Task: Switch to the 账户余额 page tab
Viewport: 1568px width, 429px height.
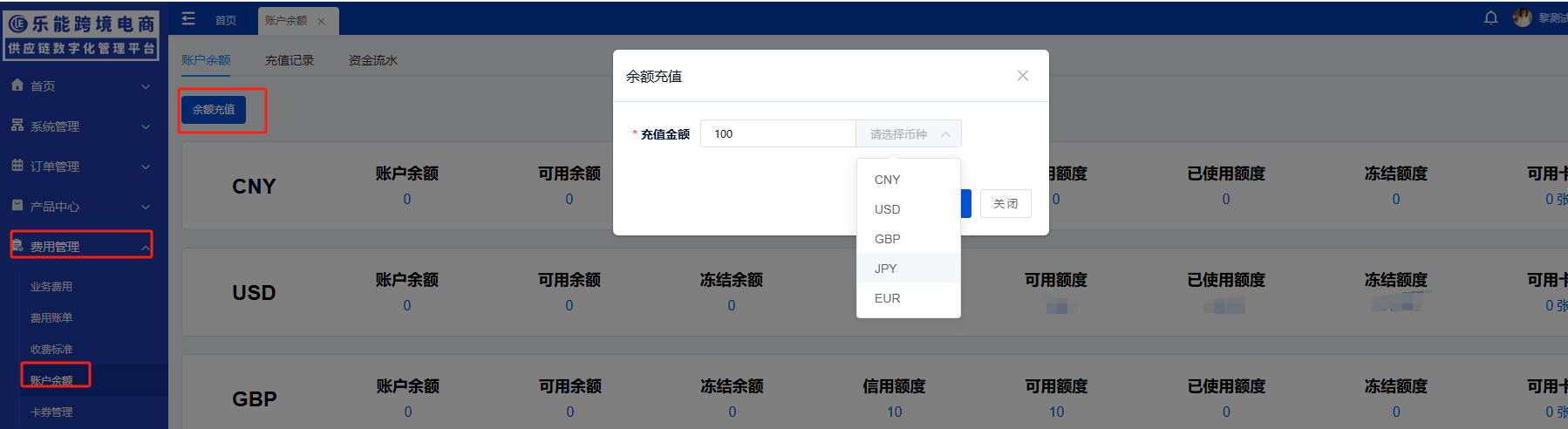Action: [206, 60]
